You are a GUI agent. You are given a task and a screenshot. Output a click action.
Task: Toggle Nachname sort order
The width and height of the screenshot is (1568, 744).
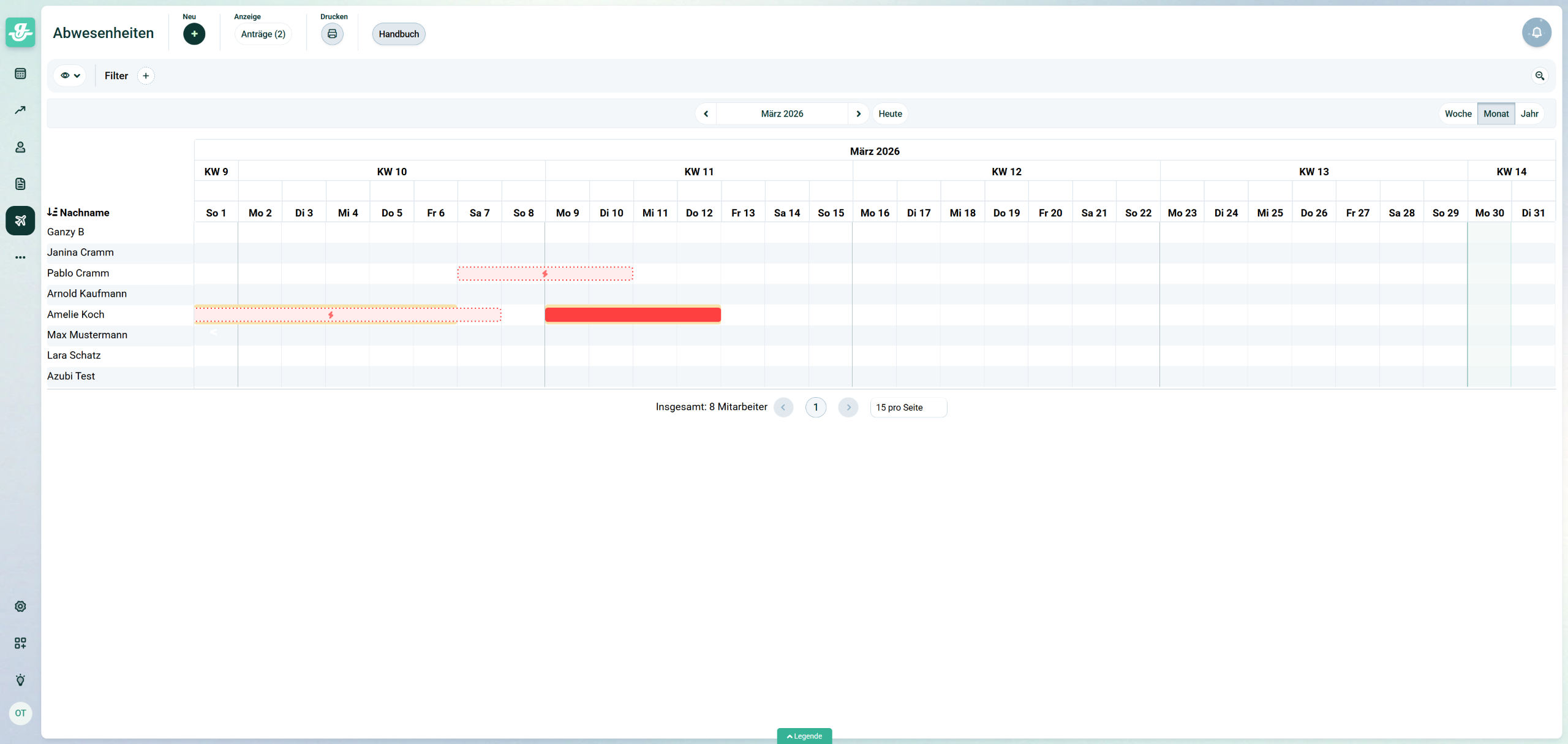(x=78, y=213)
